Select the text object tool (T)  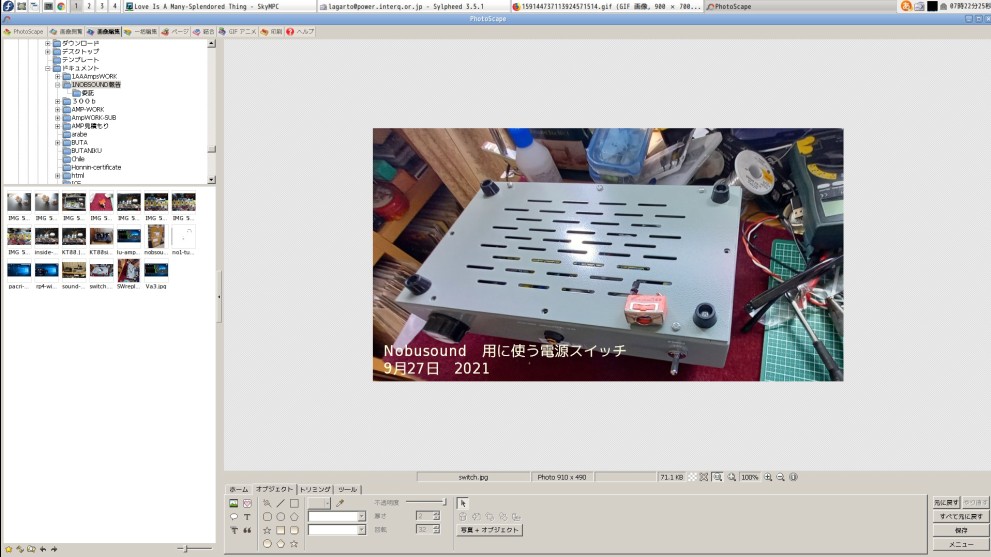click(247, 517)
